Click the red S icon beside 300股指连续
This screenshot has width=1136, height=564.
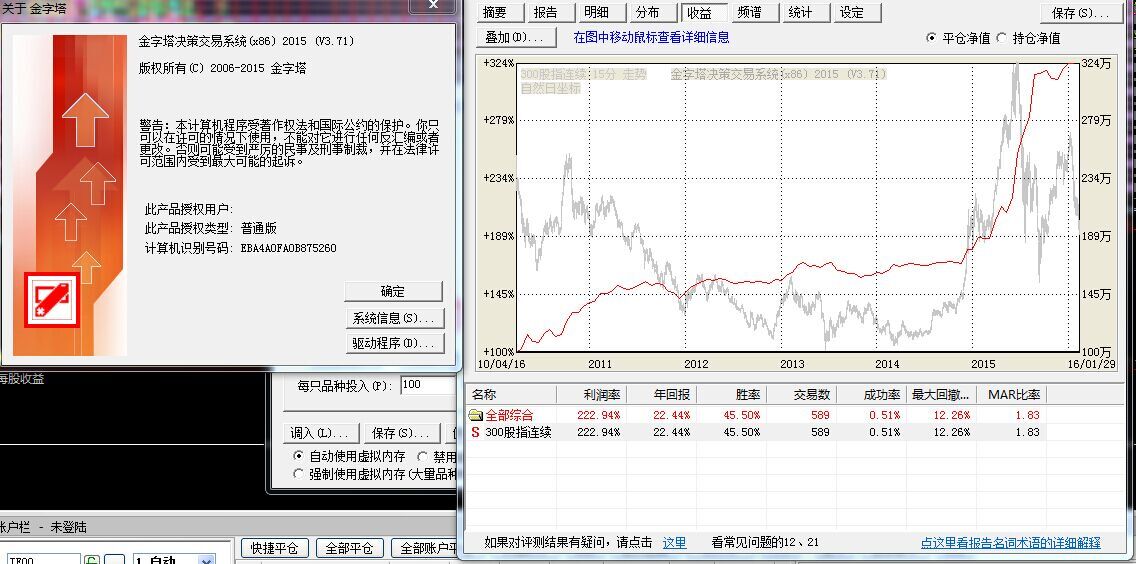475,432
